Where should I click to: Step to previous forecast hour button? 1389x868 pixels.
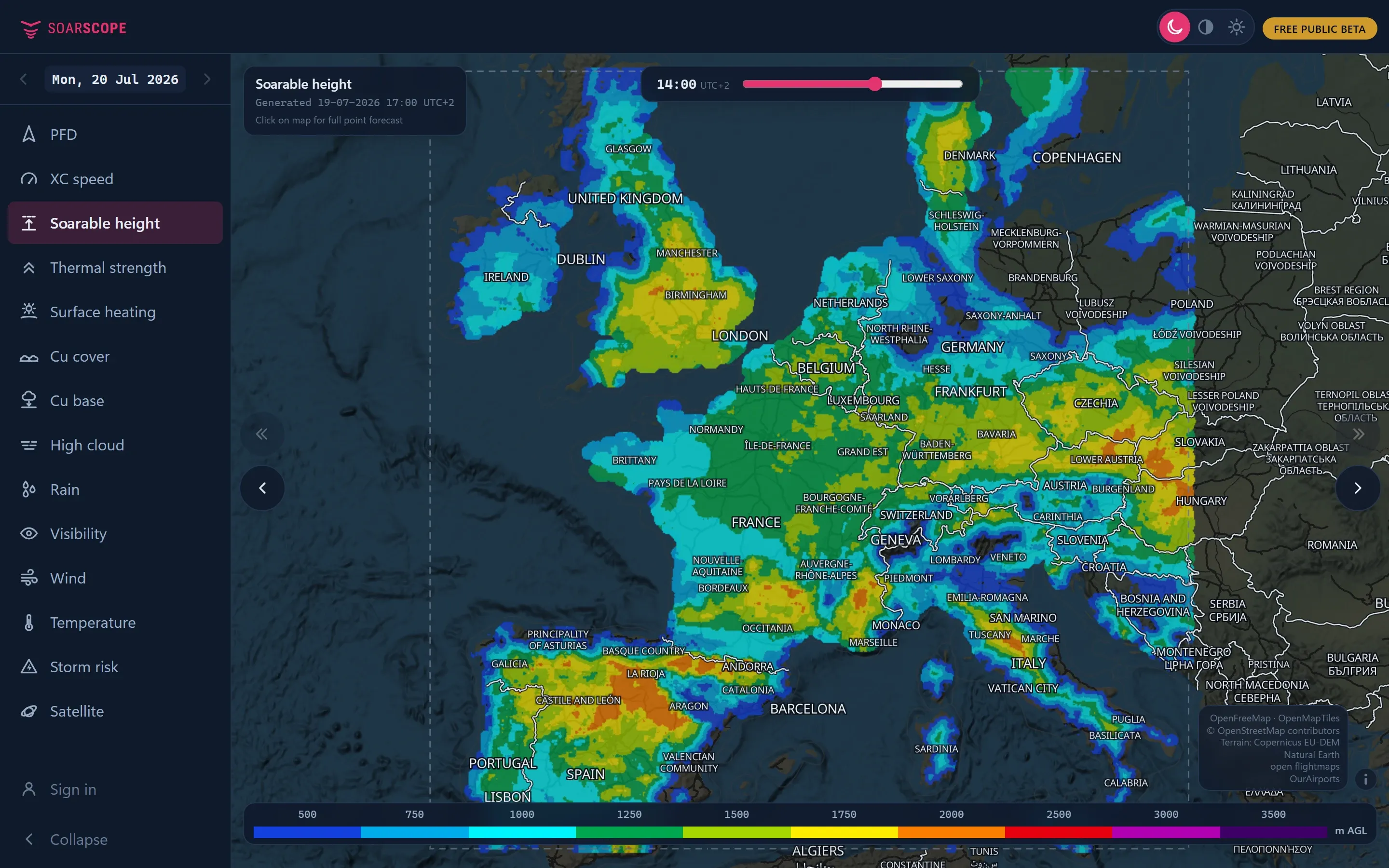pos(262,488)
